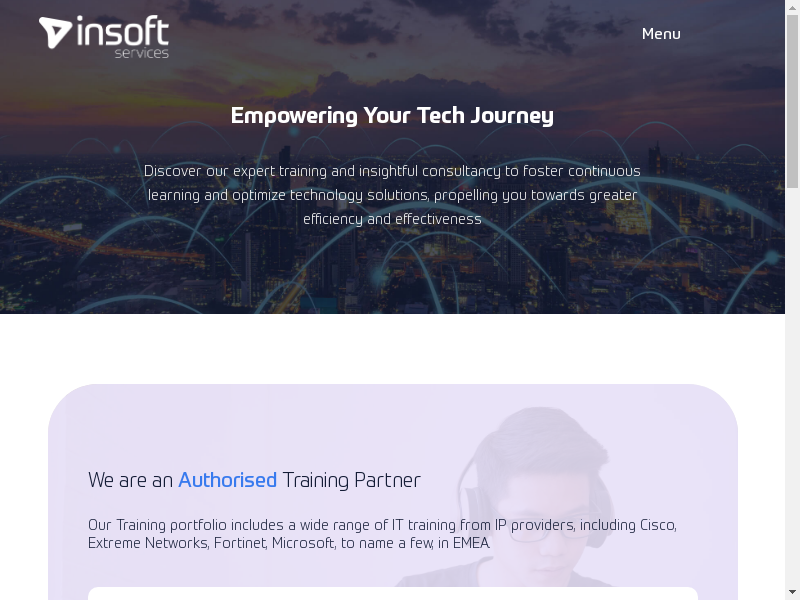Click the word "Cisco" in the portfolio text

tap(657, 525)
